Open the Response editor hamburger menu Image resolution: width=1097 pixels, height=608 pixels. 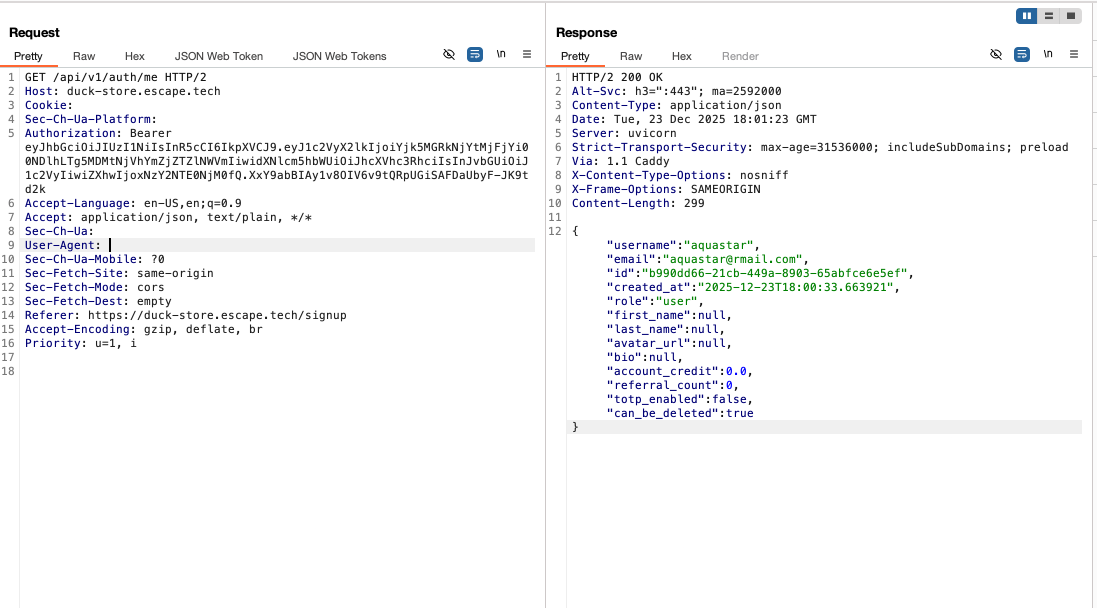(1073, 54)
